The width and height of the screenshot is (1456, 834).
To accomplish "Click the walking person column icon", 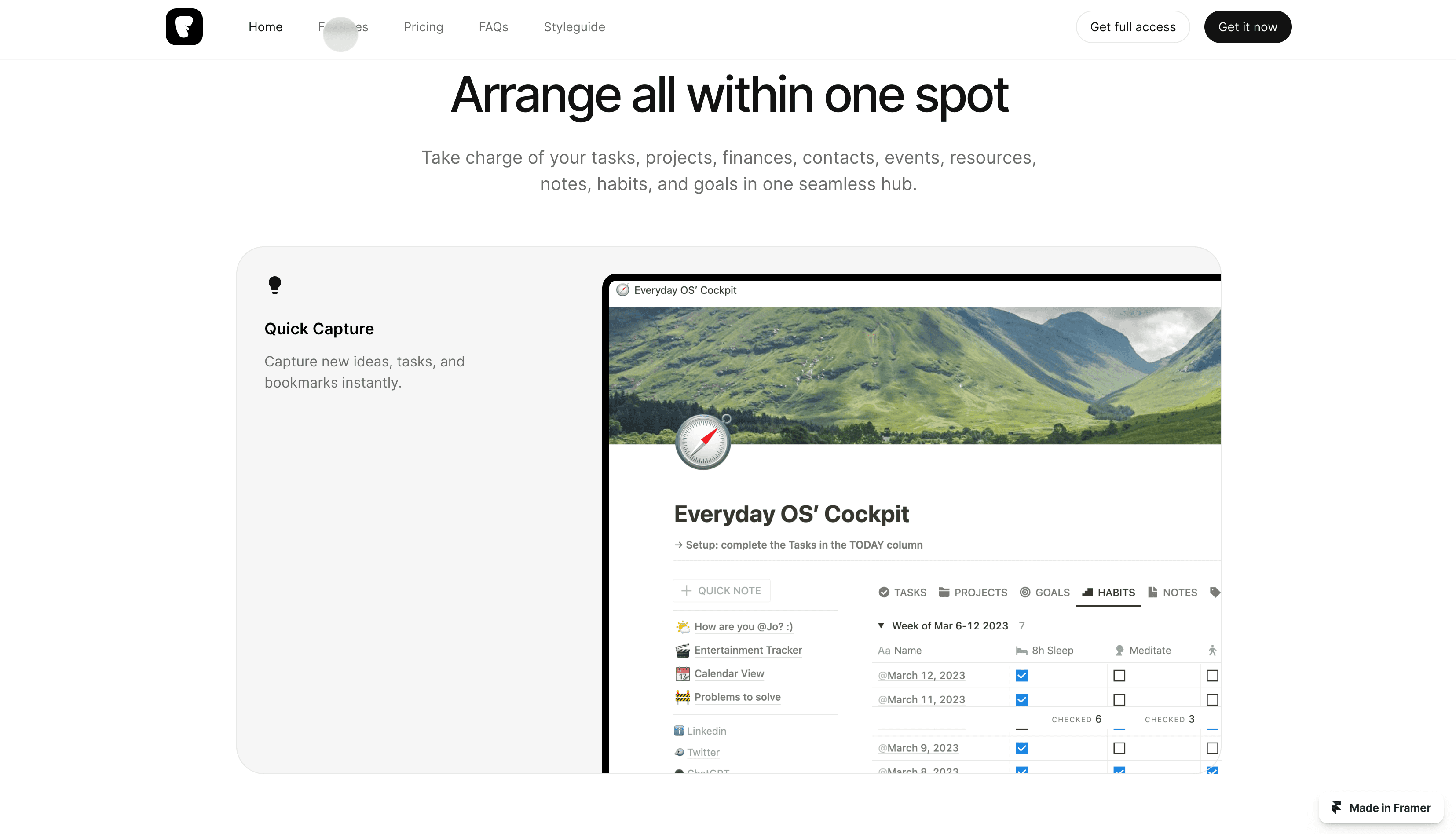I will coord(1212,650).
